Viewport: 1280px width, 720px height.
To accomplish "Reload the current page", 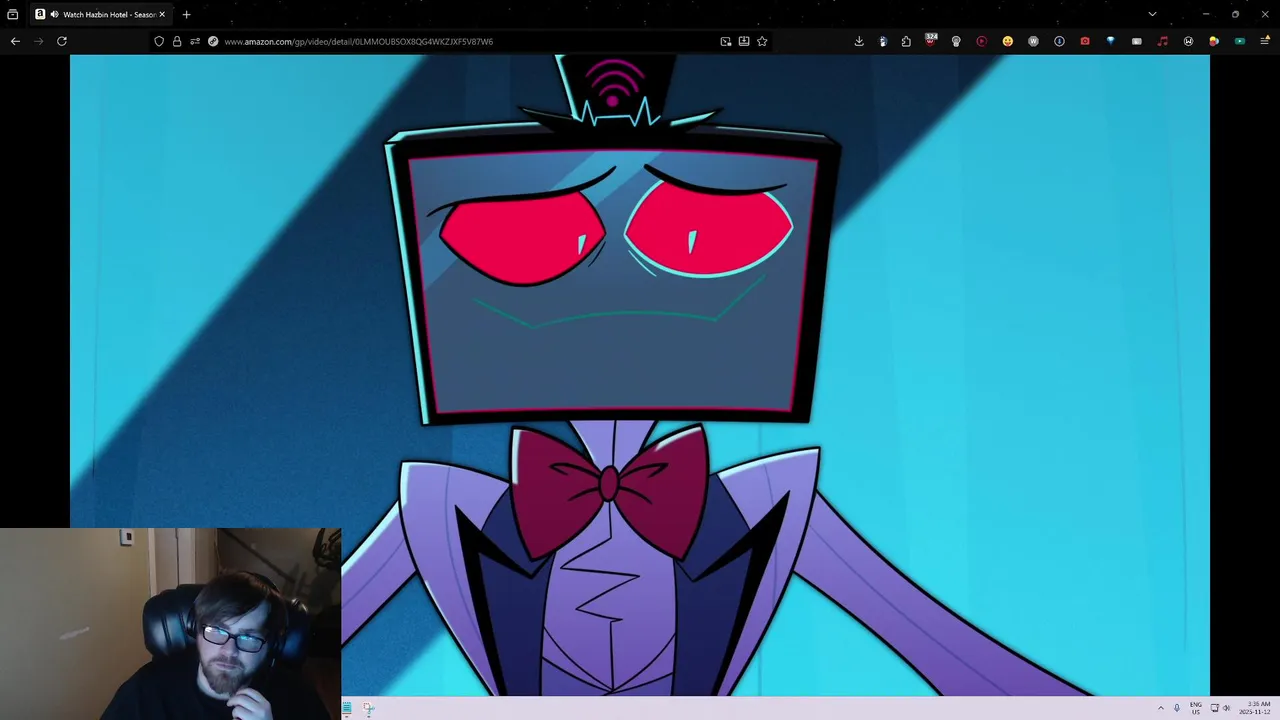I will (62, 41).
